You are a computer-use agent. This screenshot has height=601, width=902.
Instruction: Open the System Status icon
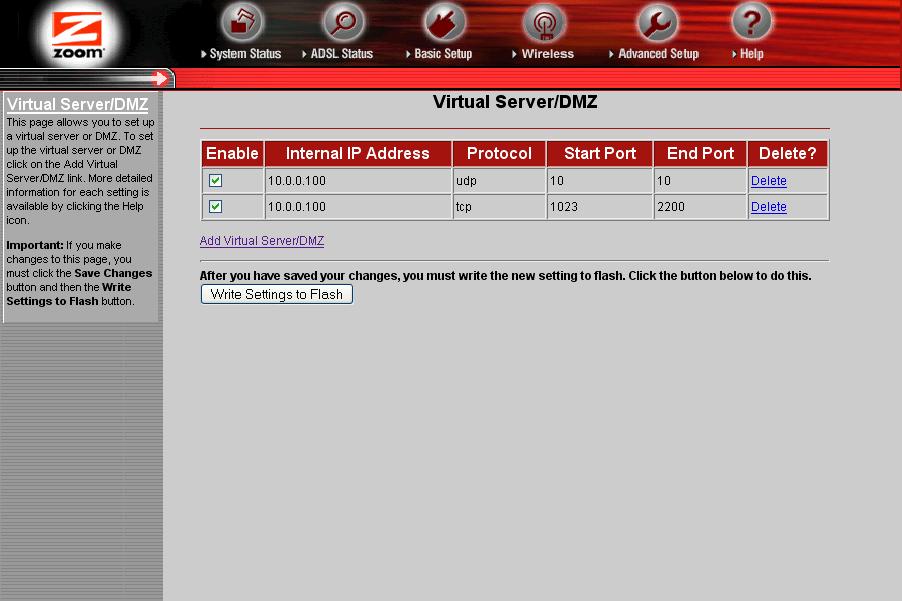242,22
